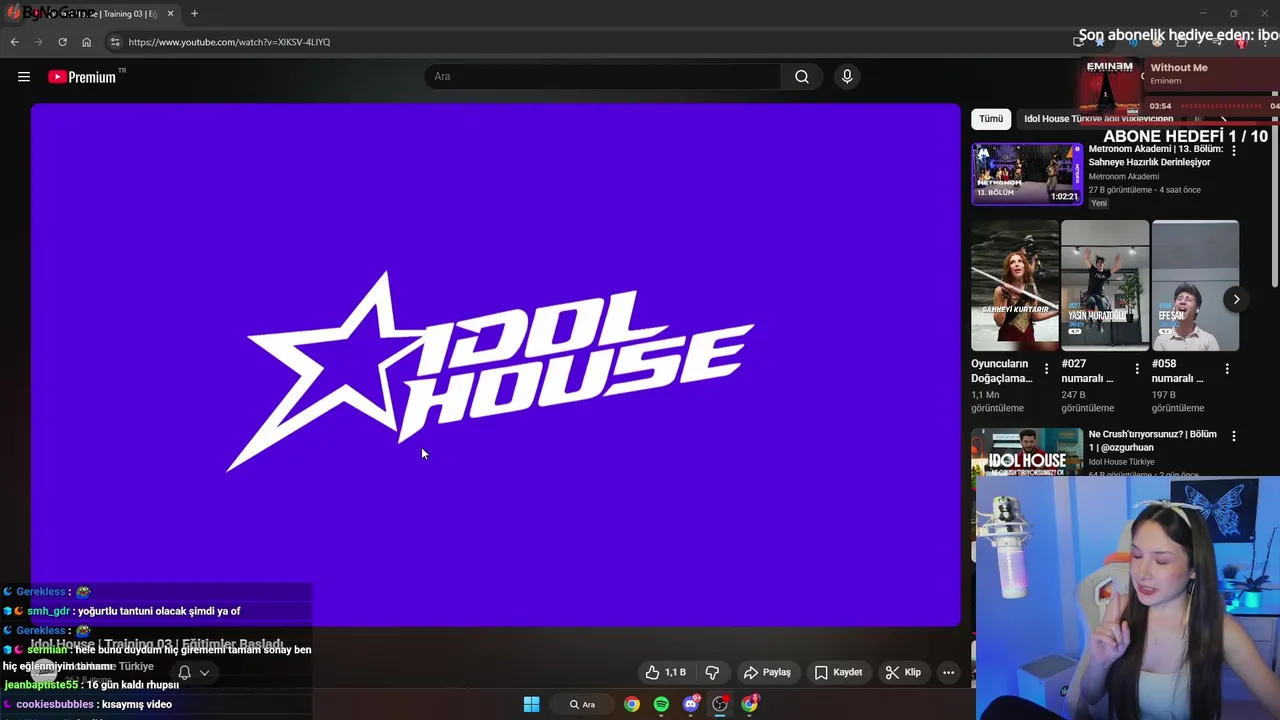1280x720 pixels.
Task: Open Spotify from the taskbar
Action: (661, 704)
